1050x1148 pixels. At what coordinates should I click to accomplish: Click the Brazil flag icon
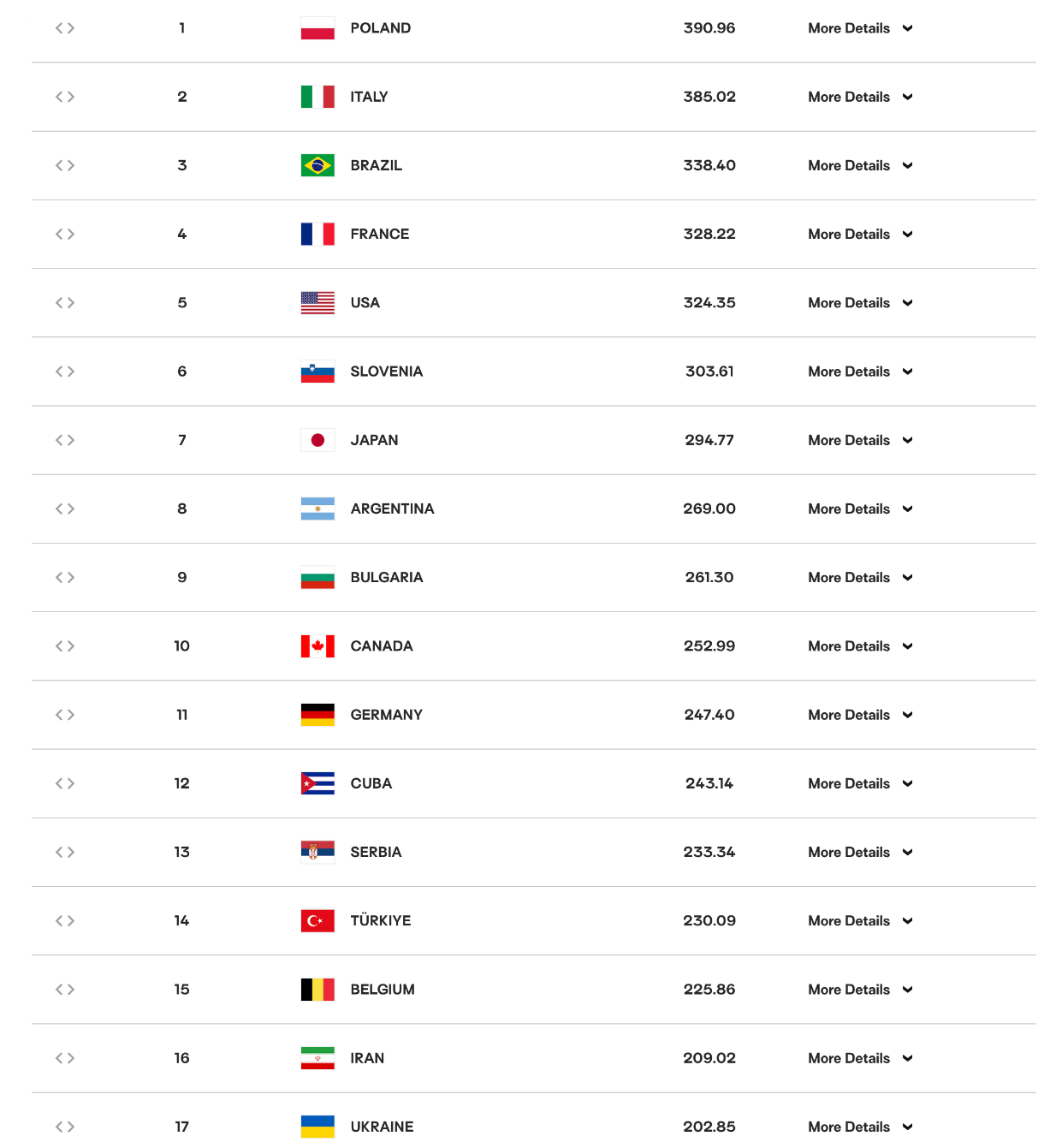(x=317, y=165)
